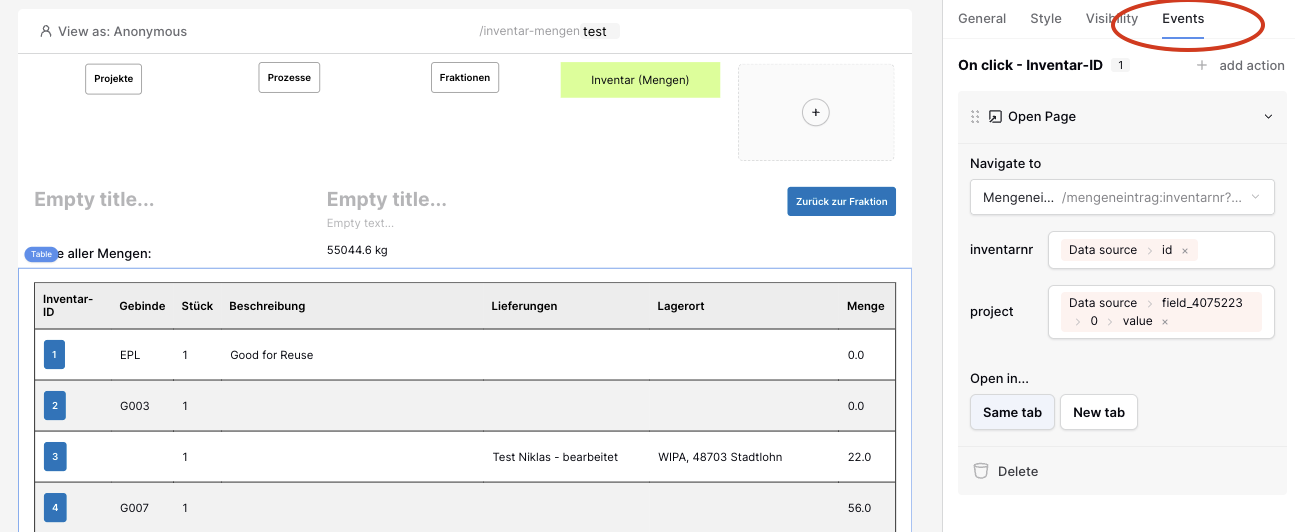1295x532 pixels.
Task: Remove the id data source tag with x
Action: pos(1185,251)
